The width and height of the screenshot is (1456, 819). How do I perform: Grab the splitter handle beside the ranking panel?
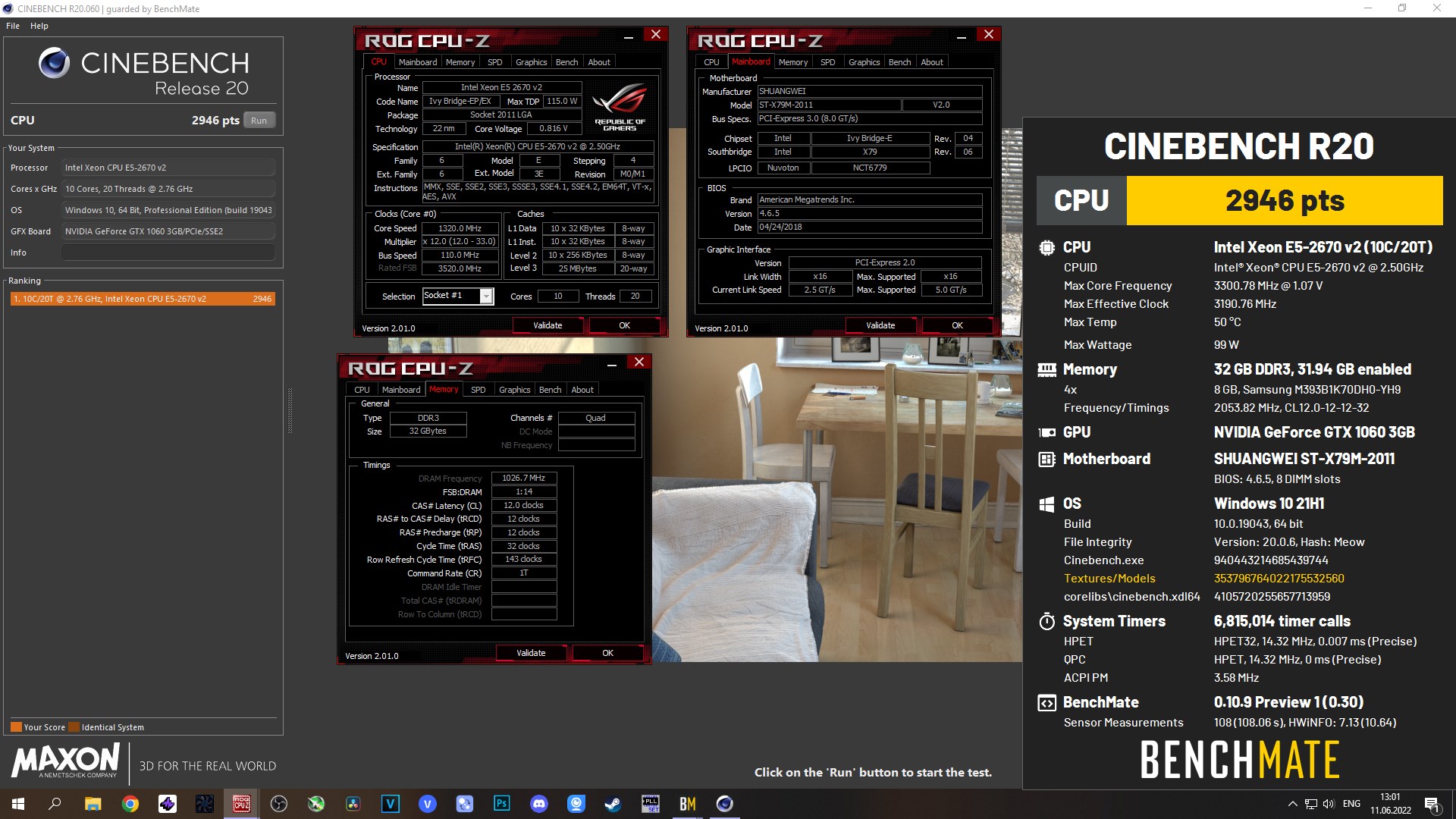289,410
